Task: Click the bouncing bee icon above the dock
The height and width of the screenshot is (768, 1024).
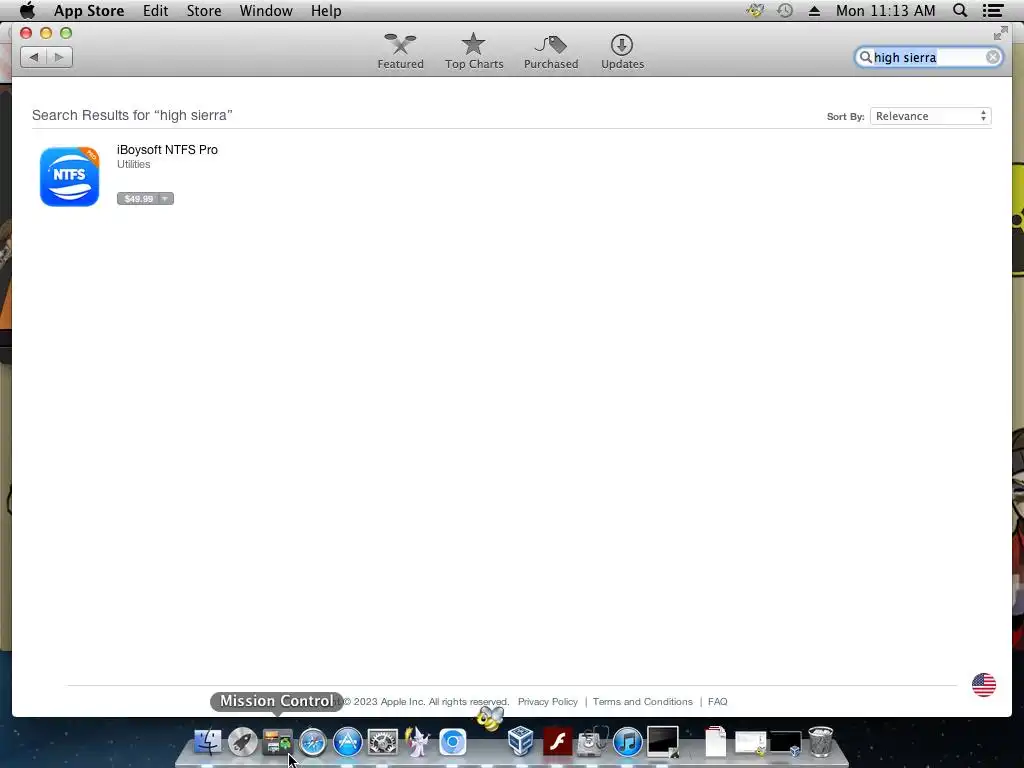Action: click(x=490, y=718)
